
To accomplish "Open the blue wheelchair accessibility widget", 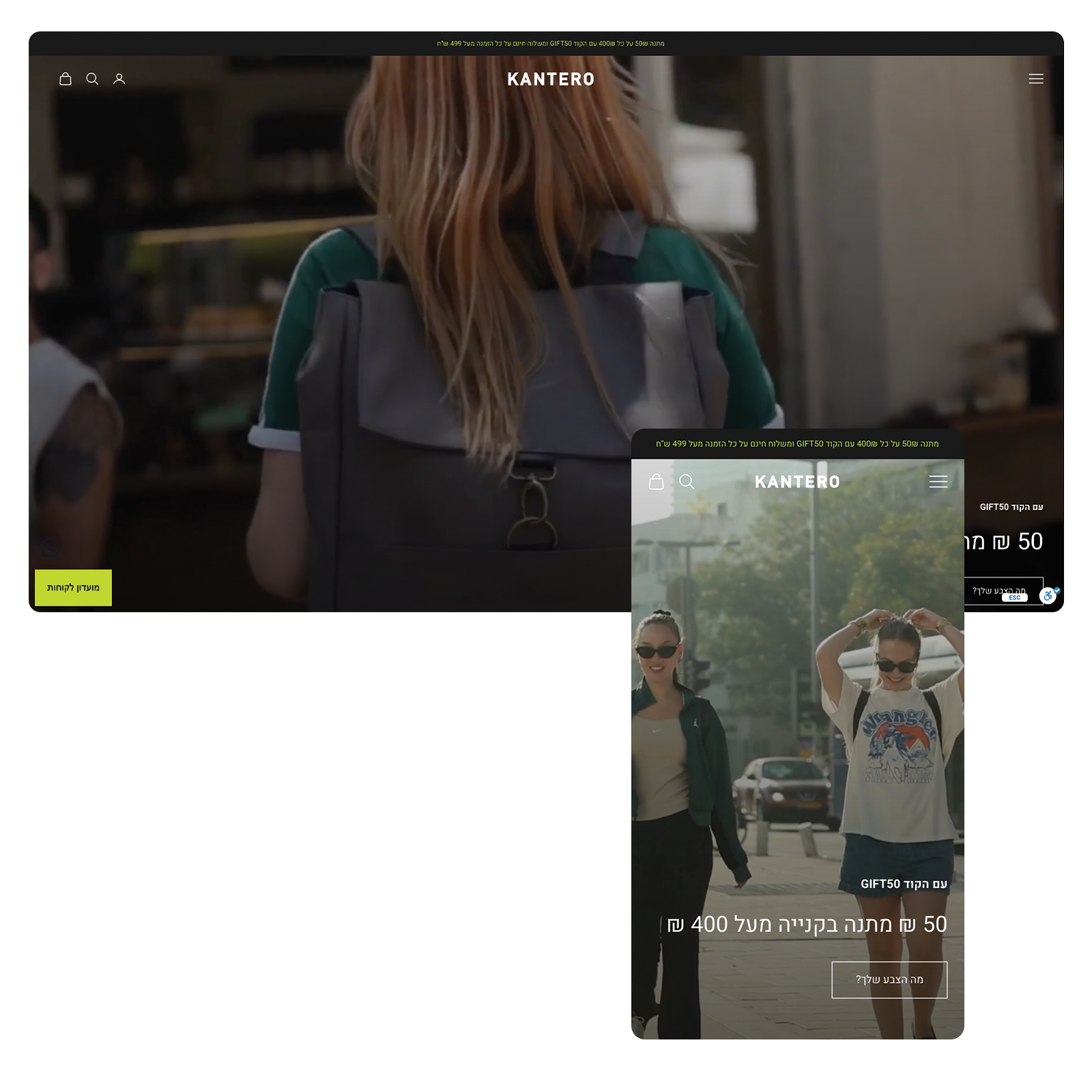I will point(1048,596).
